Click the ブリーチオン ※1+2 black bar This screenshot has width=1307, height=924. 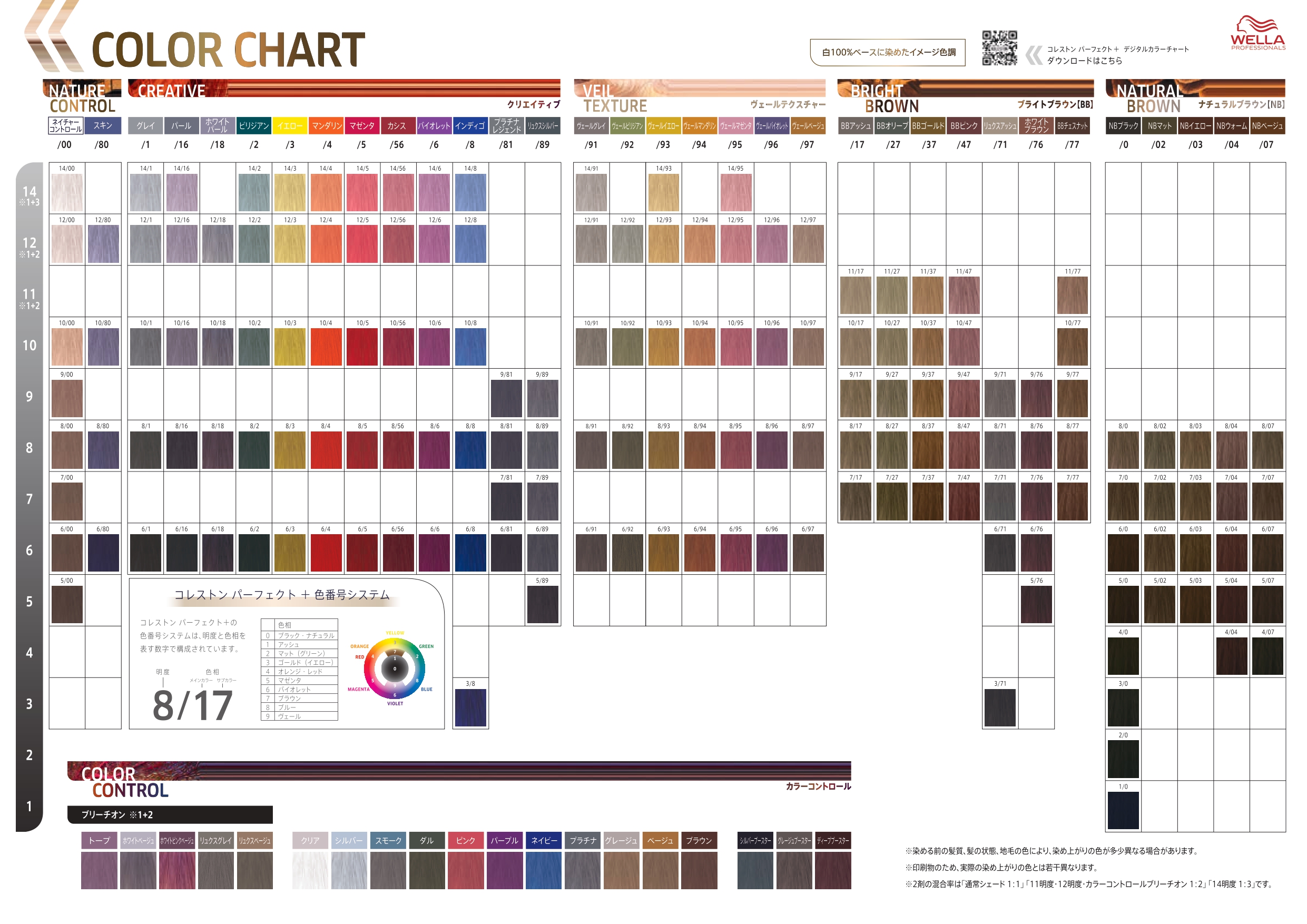click(x=170, y=814)
